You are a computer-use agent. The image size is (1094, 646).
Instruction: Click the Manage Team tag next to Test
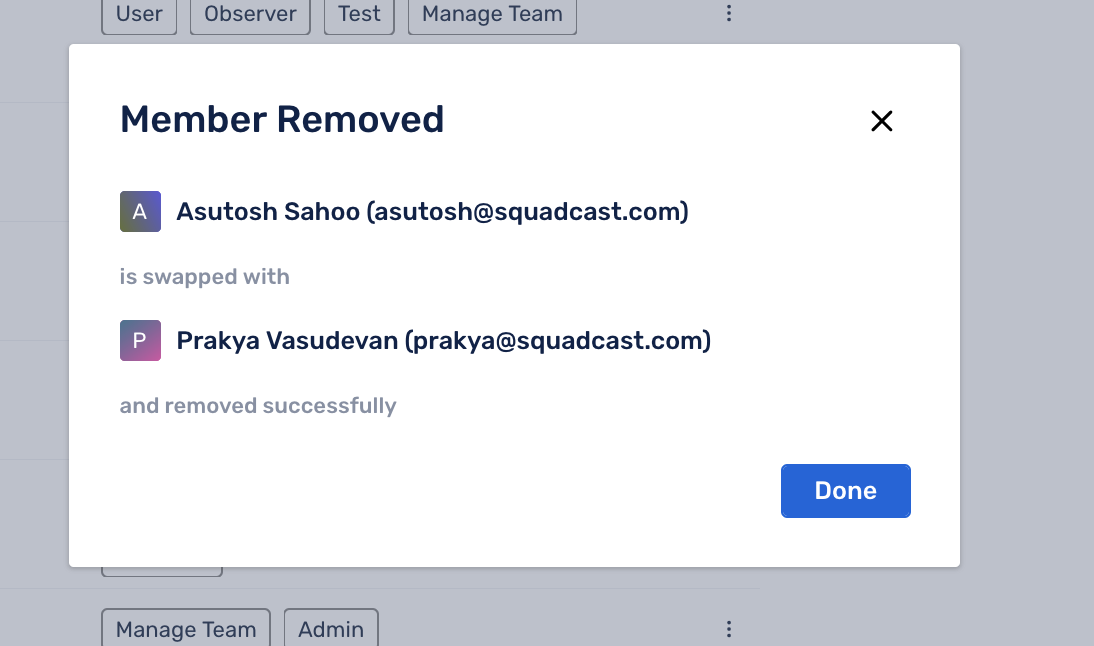pyautogui.click(x=492, y=15)
